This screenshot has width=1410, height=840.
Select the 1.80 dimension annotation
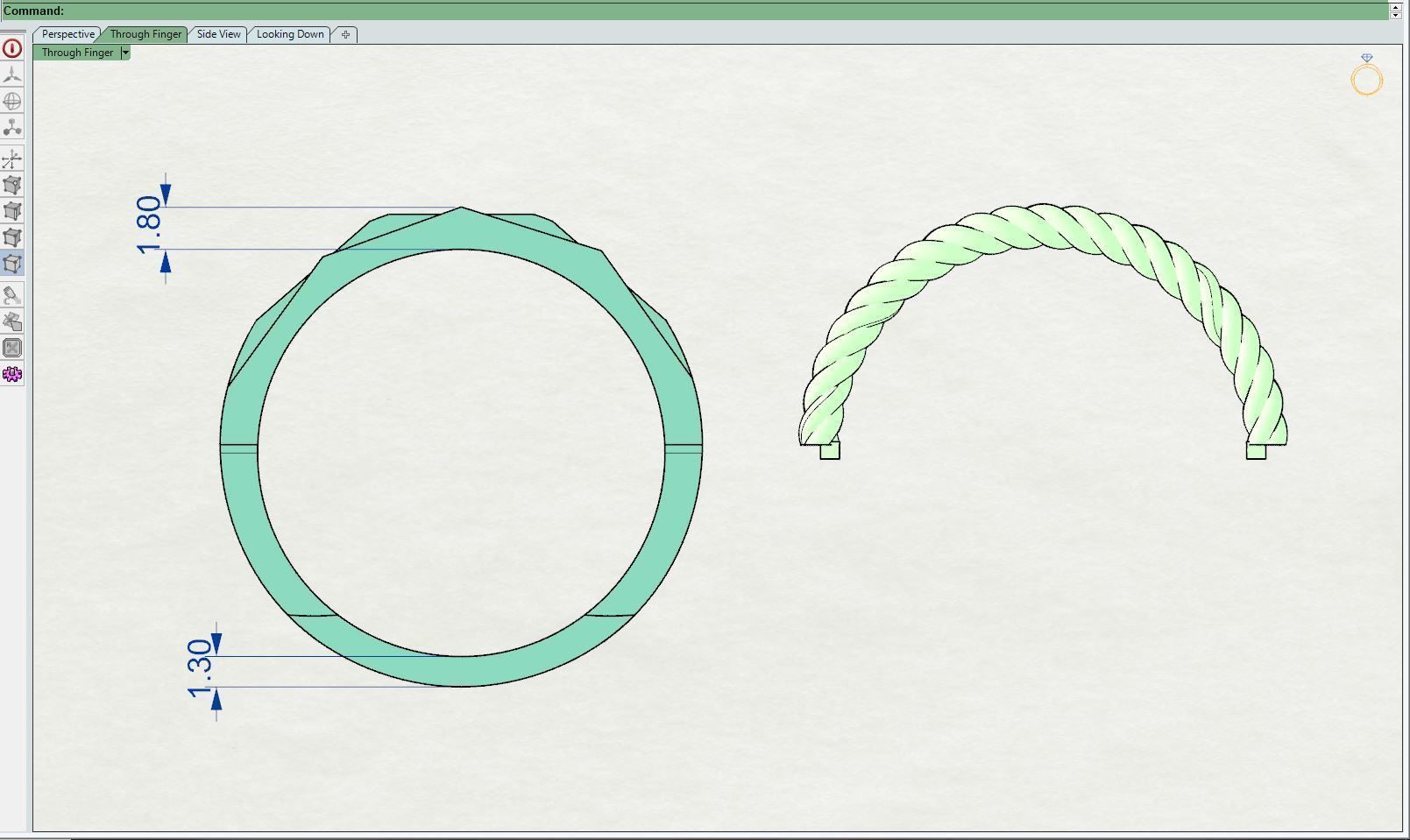pyautogui.click(x=150, y=225)
